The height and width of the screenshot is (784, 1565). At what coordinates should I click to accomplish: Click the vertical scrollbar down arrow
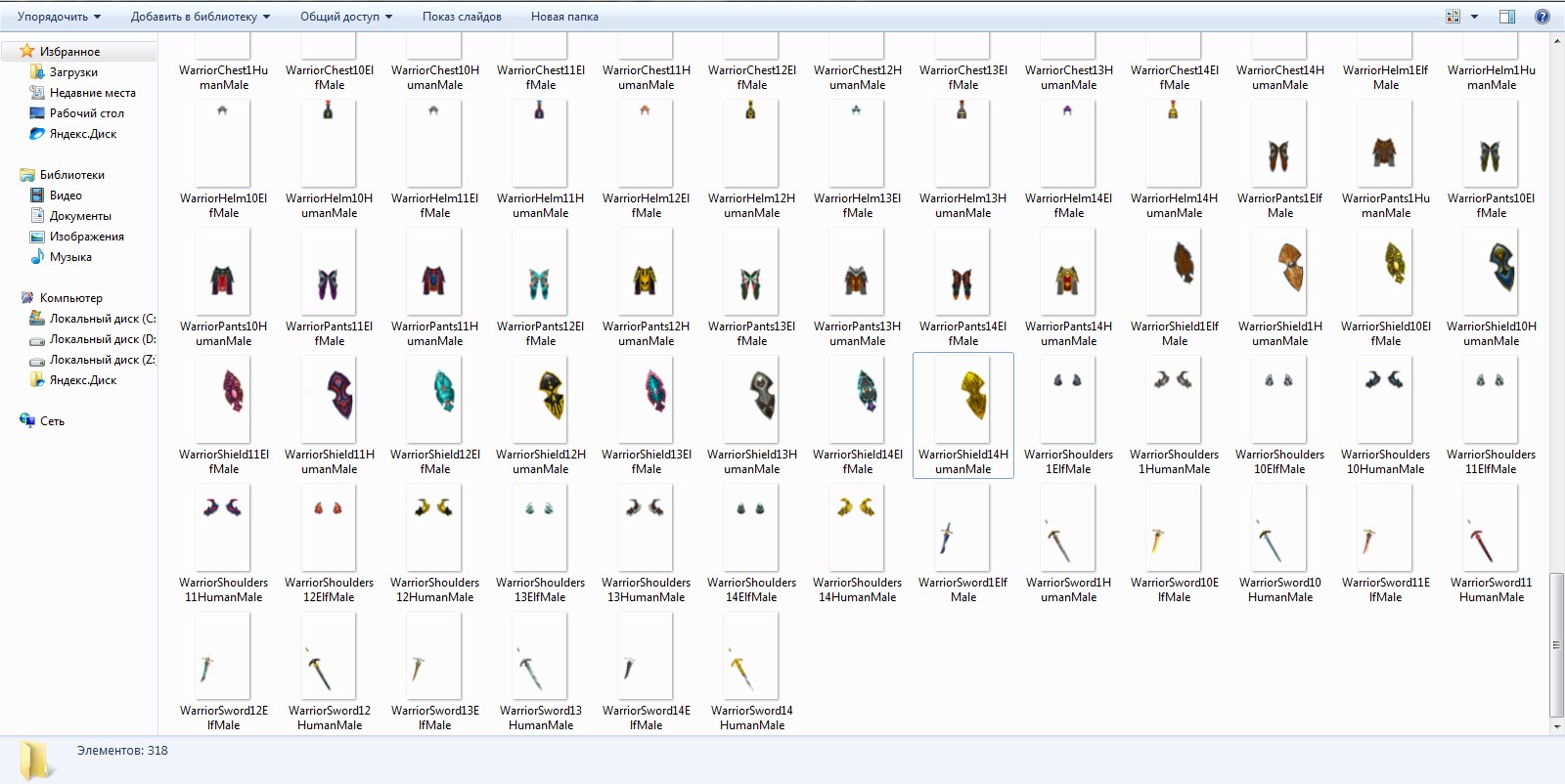[x=1556, y=727]
